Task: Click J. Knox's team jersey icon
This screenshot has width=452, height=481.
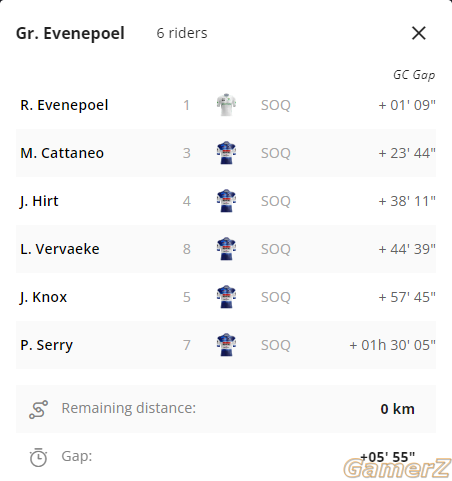Action: pos(226,297)
